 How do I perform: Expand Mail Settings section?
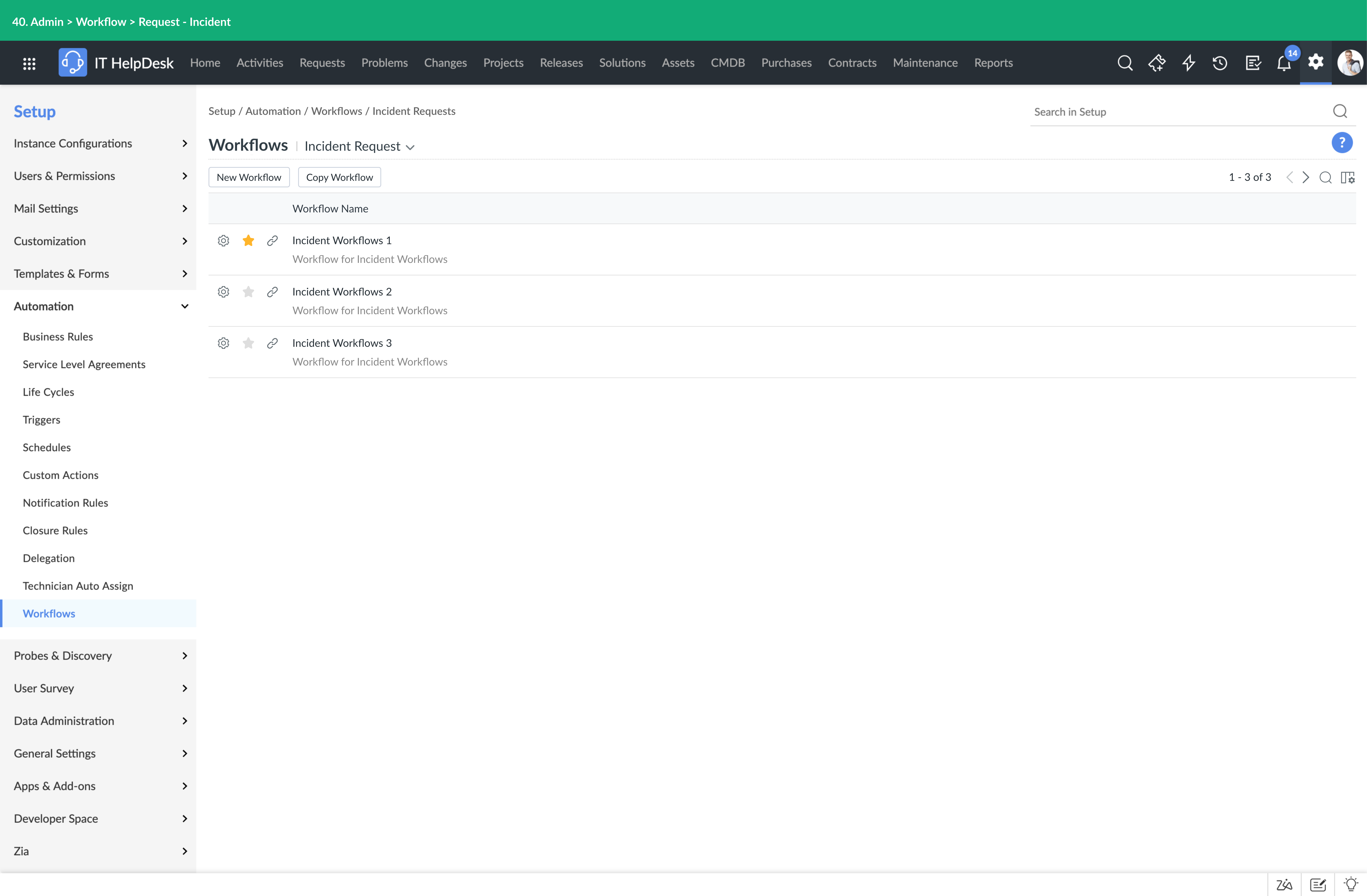tap(98, 209)
